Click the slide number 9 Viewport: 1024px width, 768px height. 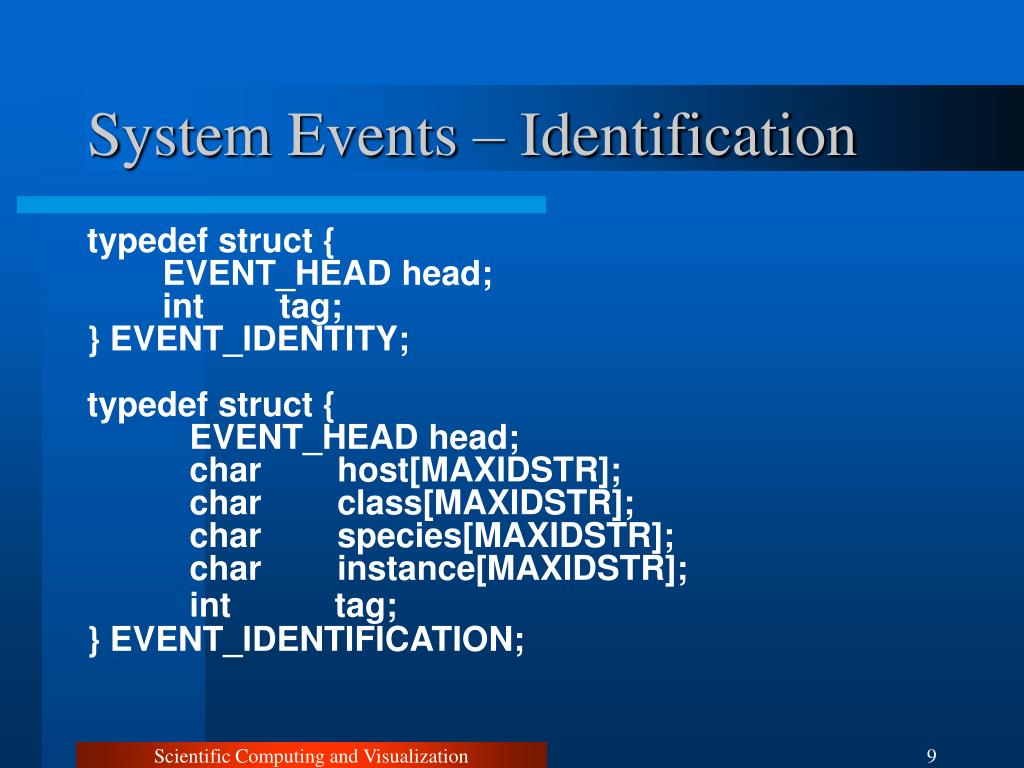(932, 756)
